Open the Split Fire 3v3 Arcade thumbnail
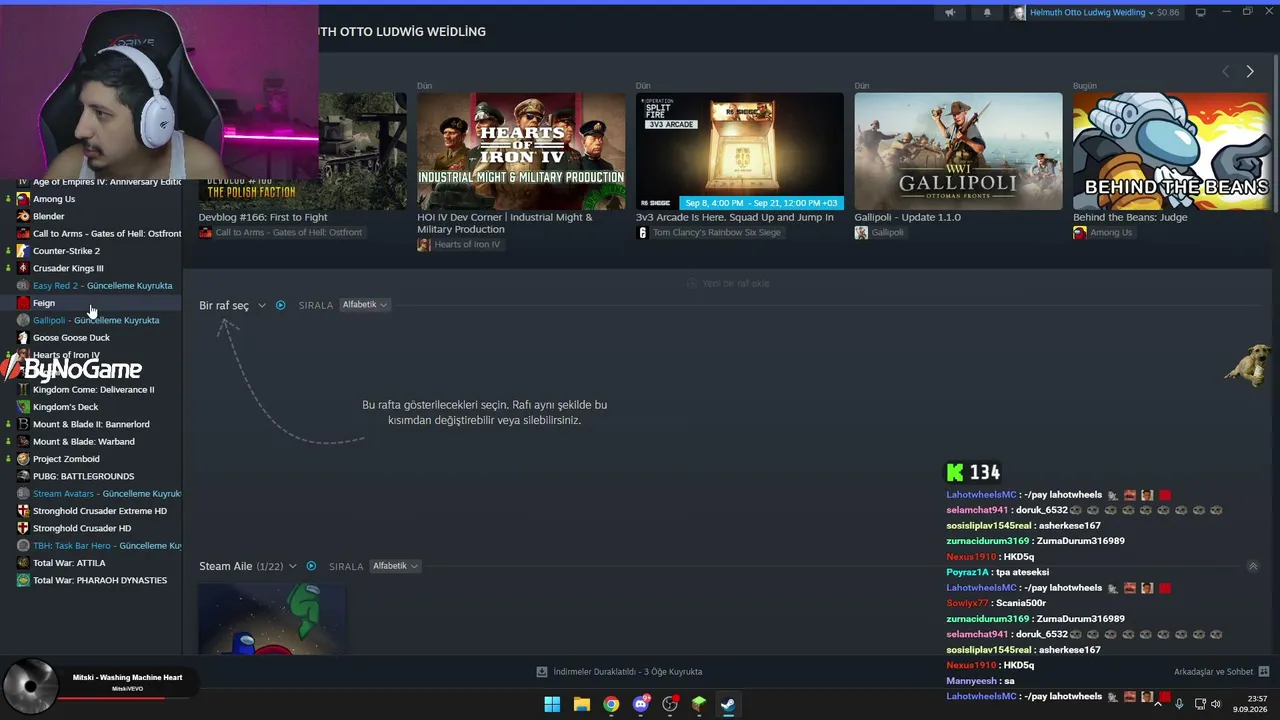Viewport: 1280px width, 720px height. click(x=740, y=151)
